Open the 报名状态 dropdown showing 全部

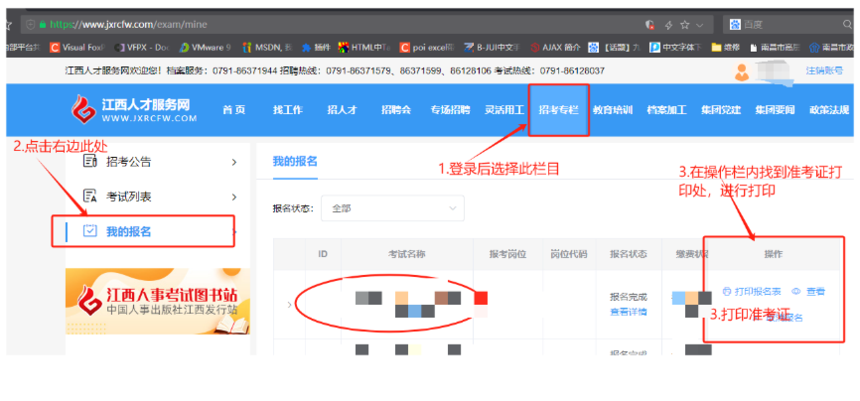[394, 208]
